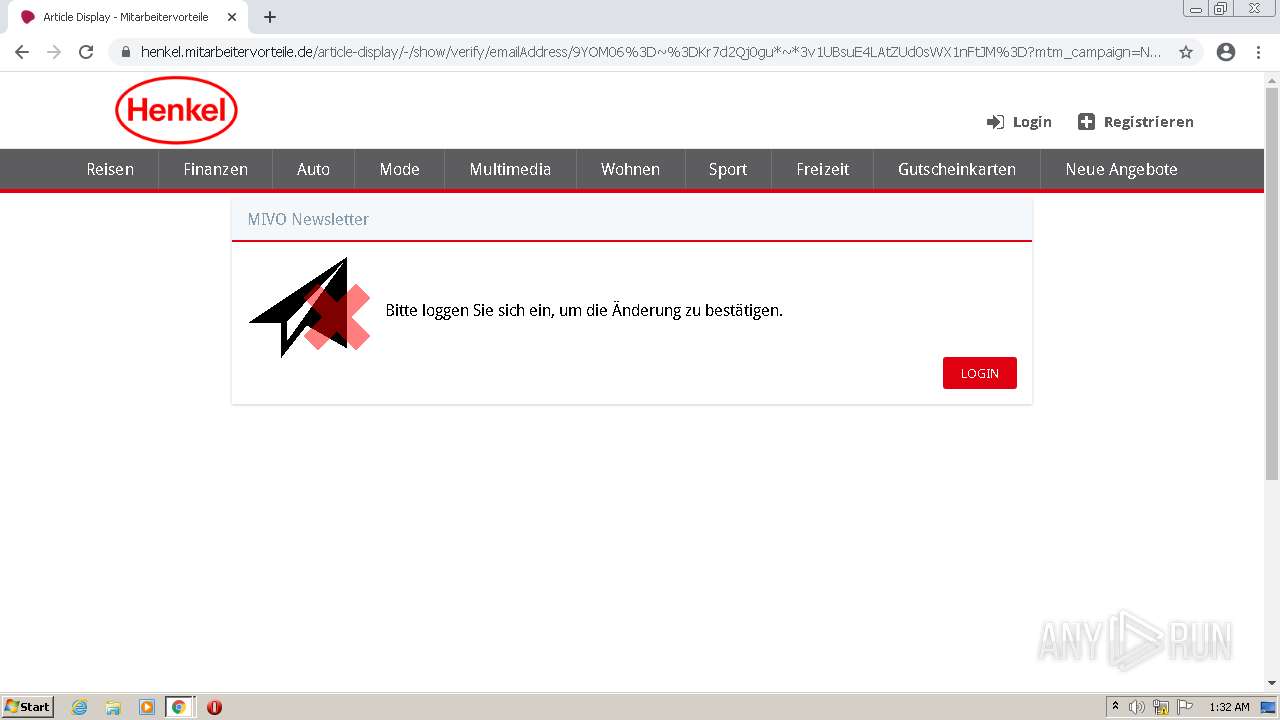The height and width of the screenshot is (720, 1280).
Task: Click the browser forward arrow
Action: click(x=54, y=52)
